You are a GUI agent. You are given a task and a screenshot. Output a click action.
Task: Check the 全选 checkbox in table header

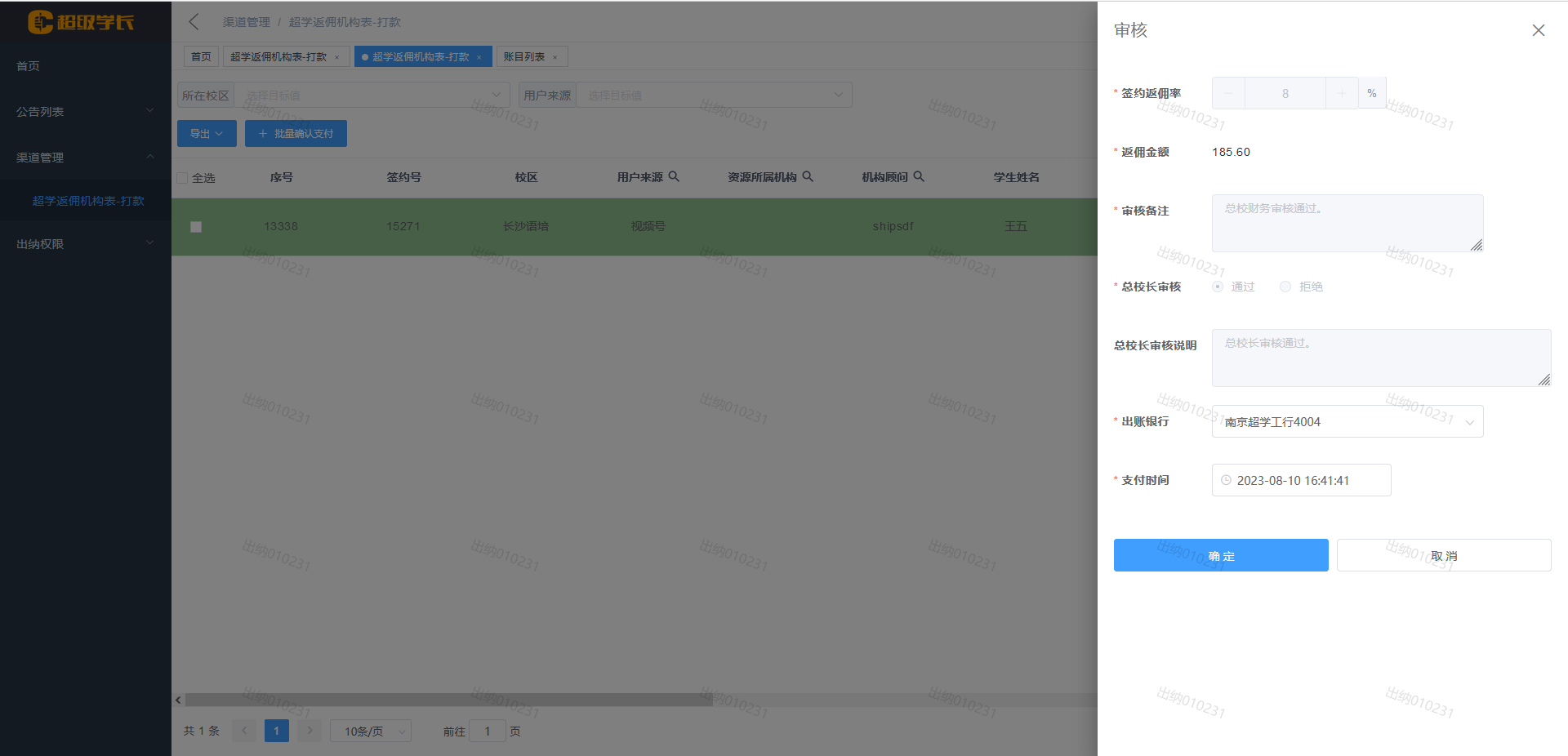tap(182, 178)
